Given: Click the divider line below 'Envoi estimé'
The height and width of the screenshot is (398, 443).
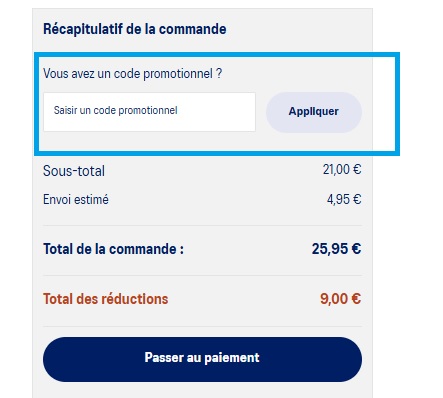Looking at the screenshot, I should pos(202,225).
